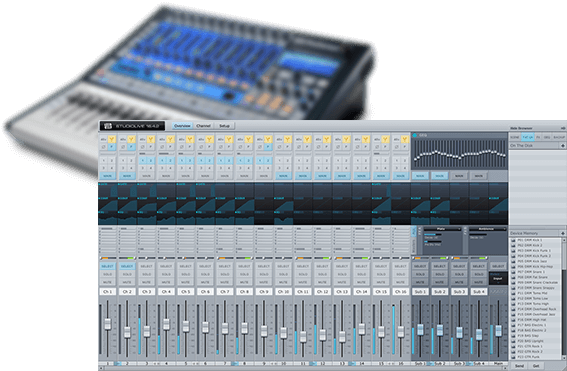567x371 pixels.
Task: Click the phase invert icon on channel 2
Action: point(123,147)
